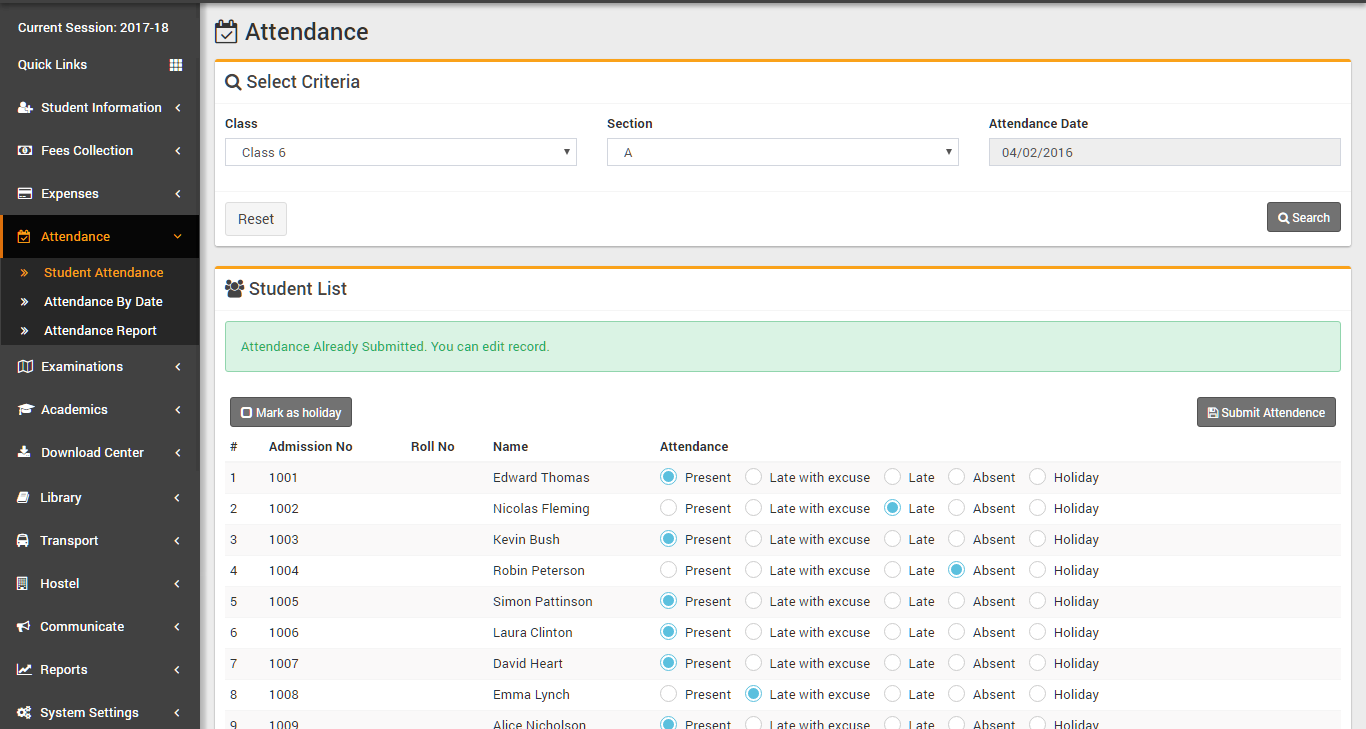
Task: Click the Examinations map icon
Action: tap(25, 367)
